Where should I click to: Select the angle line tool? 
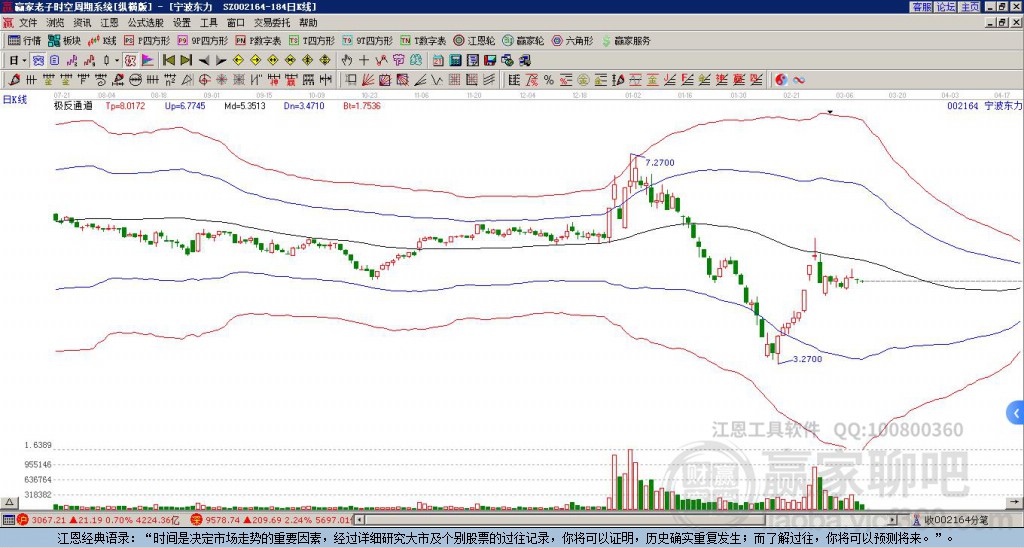click(420, 80)
